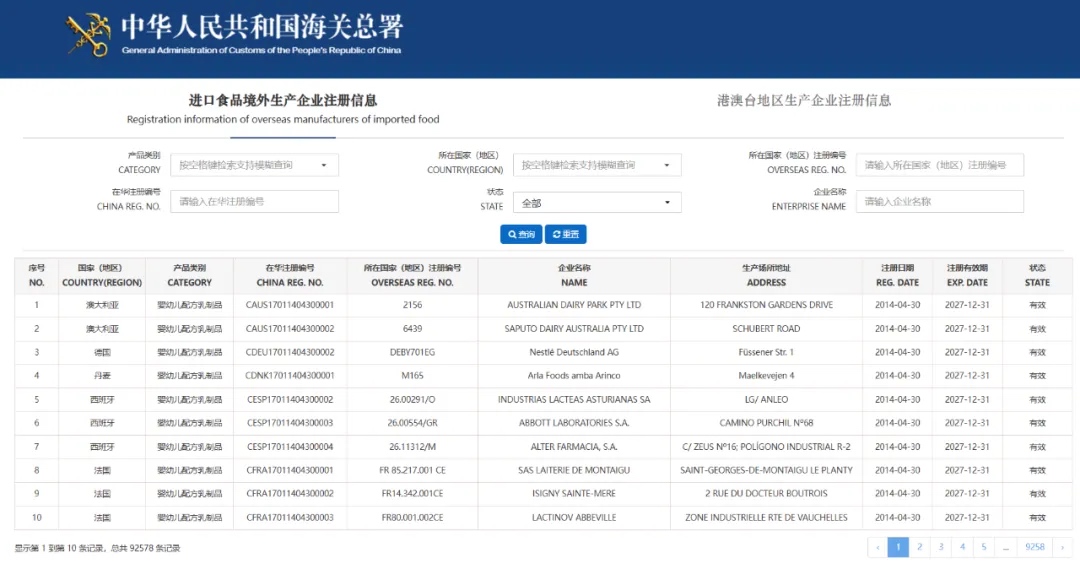The width and height of the screenshot is (1080, 564).
Task: Click address Maelkevejen 4
Action: pyautogui.click(x=766, y=375)
